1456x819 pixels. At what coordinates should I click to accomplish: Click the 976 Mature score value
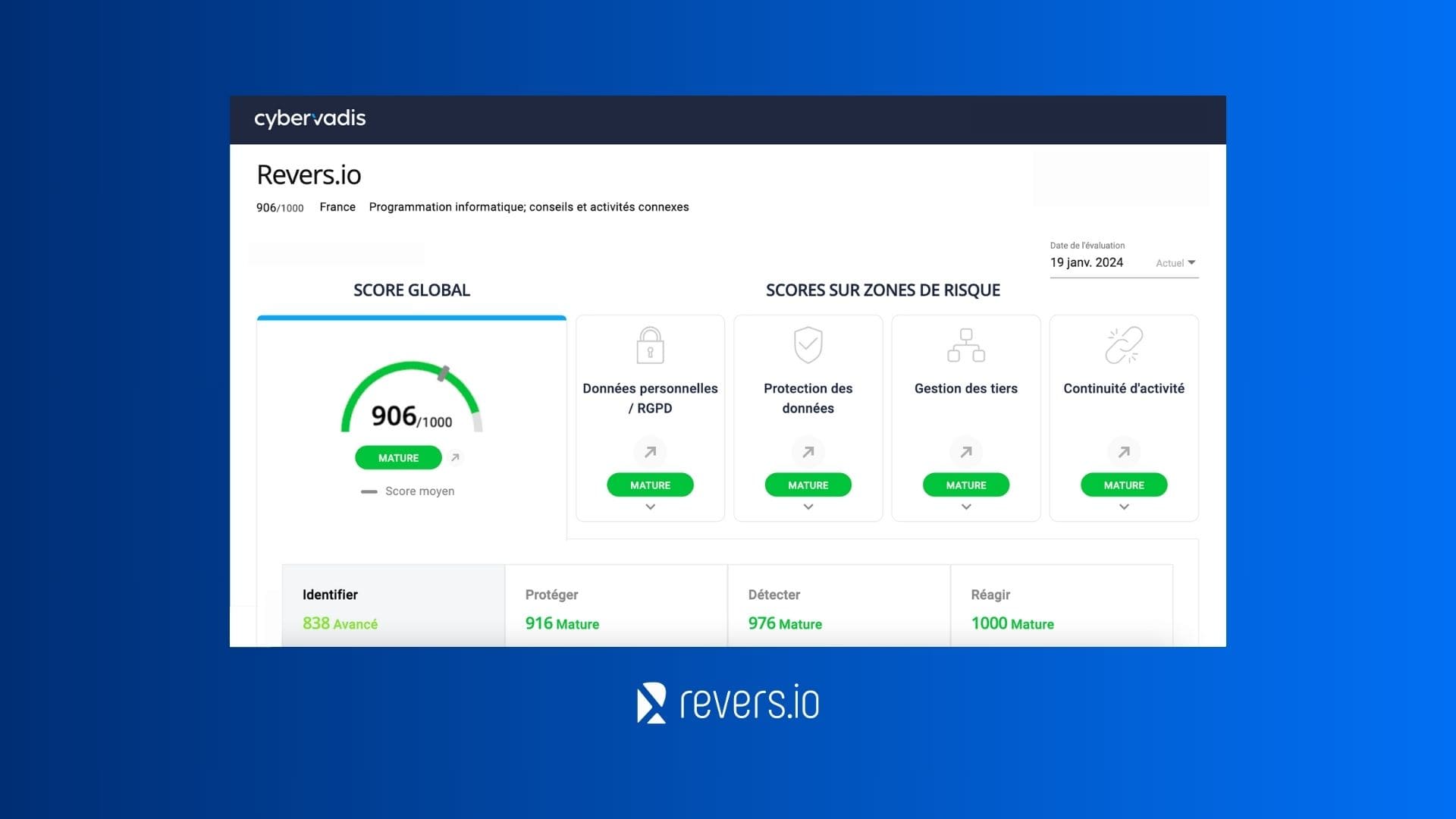(x=785, y=623)
